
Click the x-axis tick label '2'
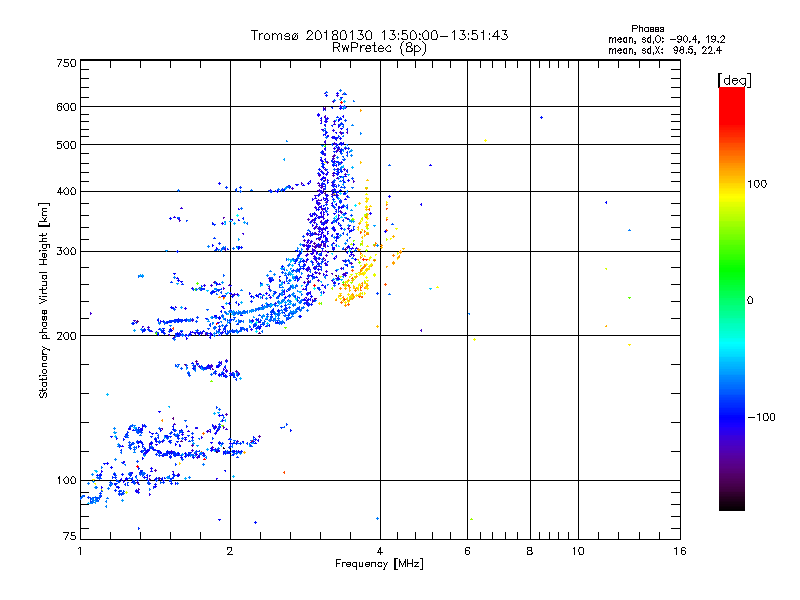click(230, 551)
